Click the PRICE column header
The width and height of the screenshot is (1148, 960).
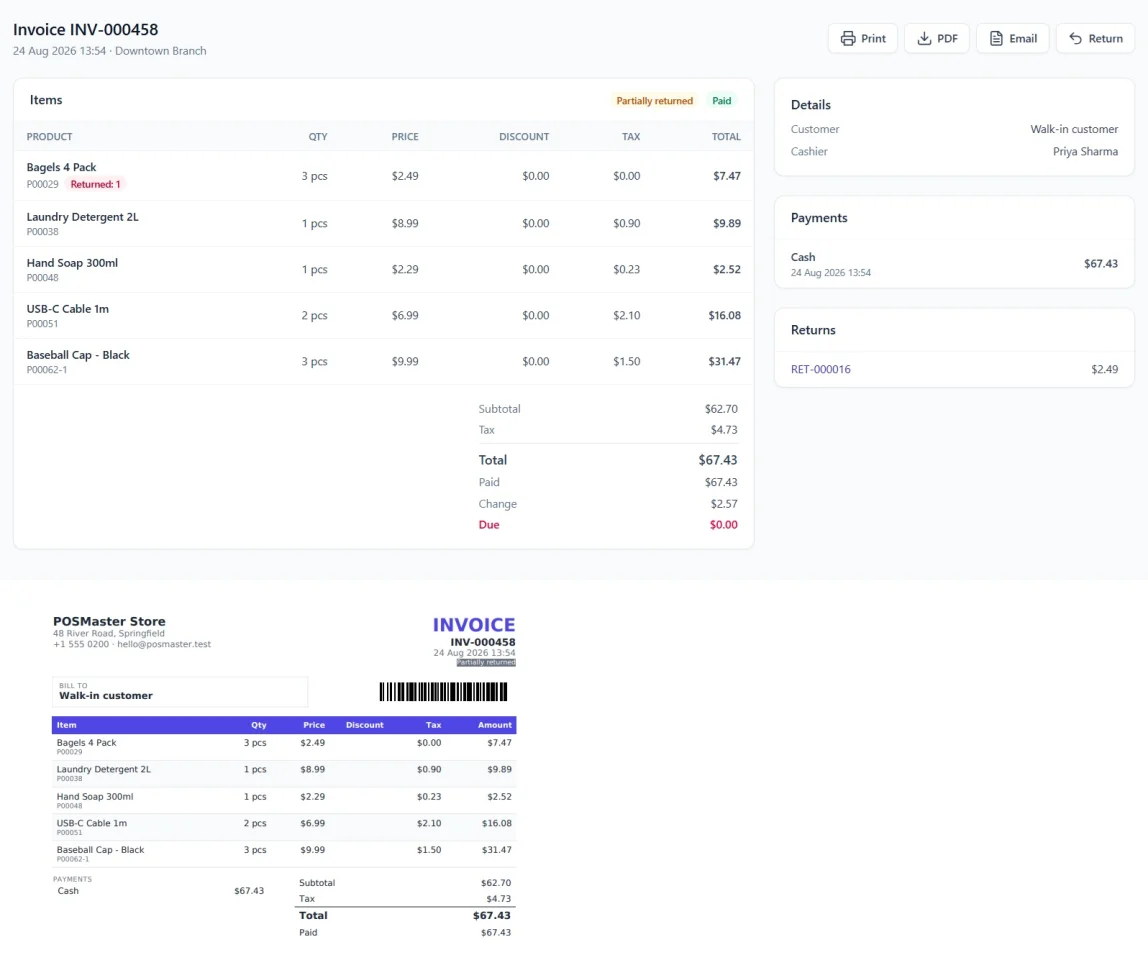(x=405, y=137)
